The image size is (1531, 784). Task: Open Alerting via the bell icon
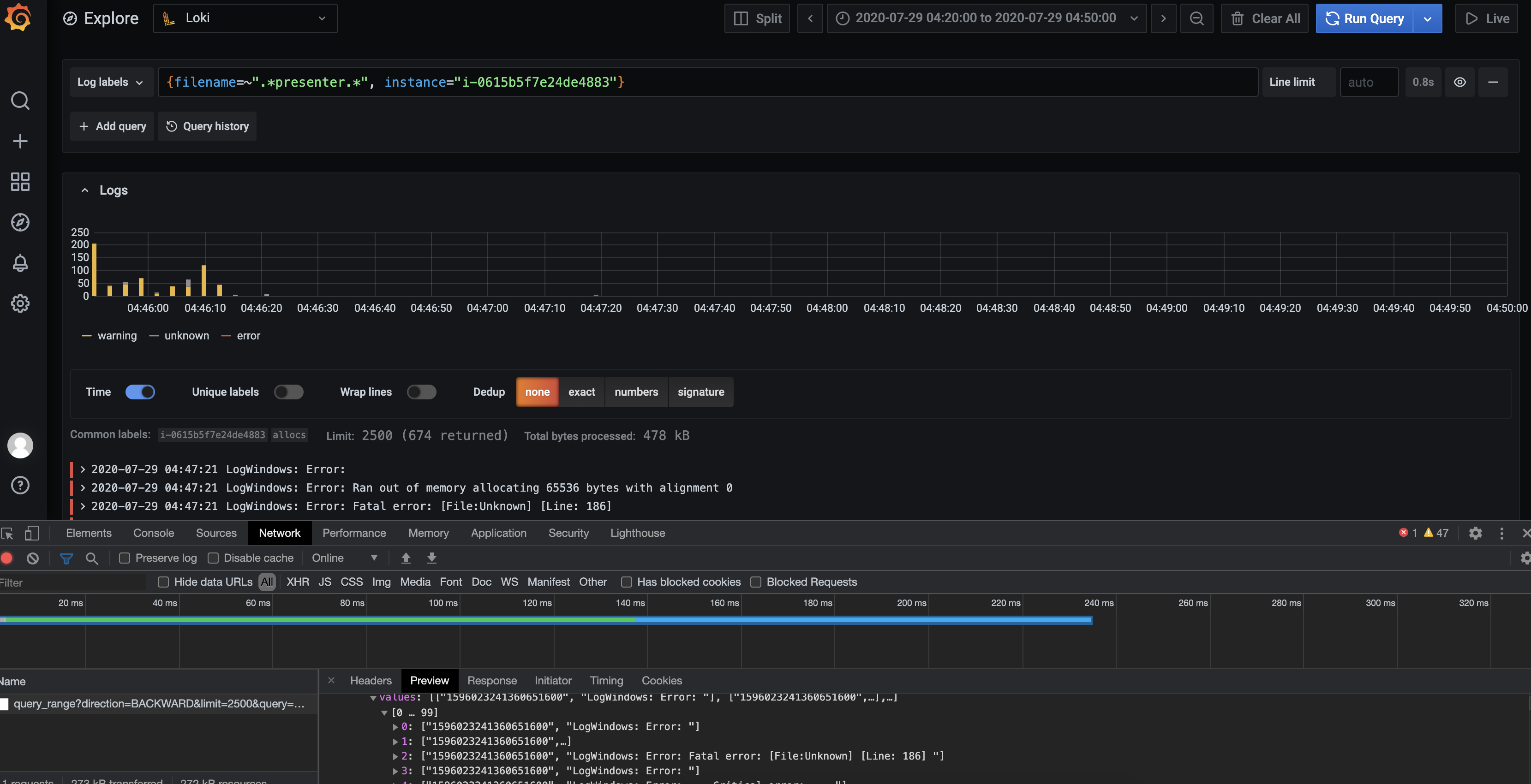[x=20, y=263]
